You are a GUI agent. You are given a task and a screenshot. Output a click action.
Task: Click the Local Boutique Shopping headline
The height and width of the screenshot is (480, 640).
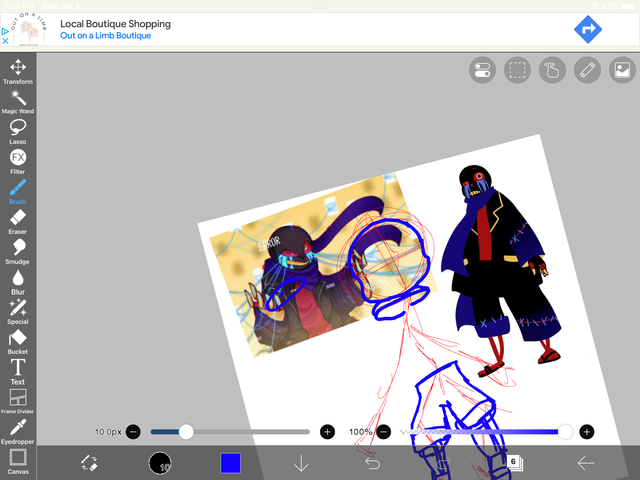[x=116, y=24]
